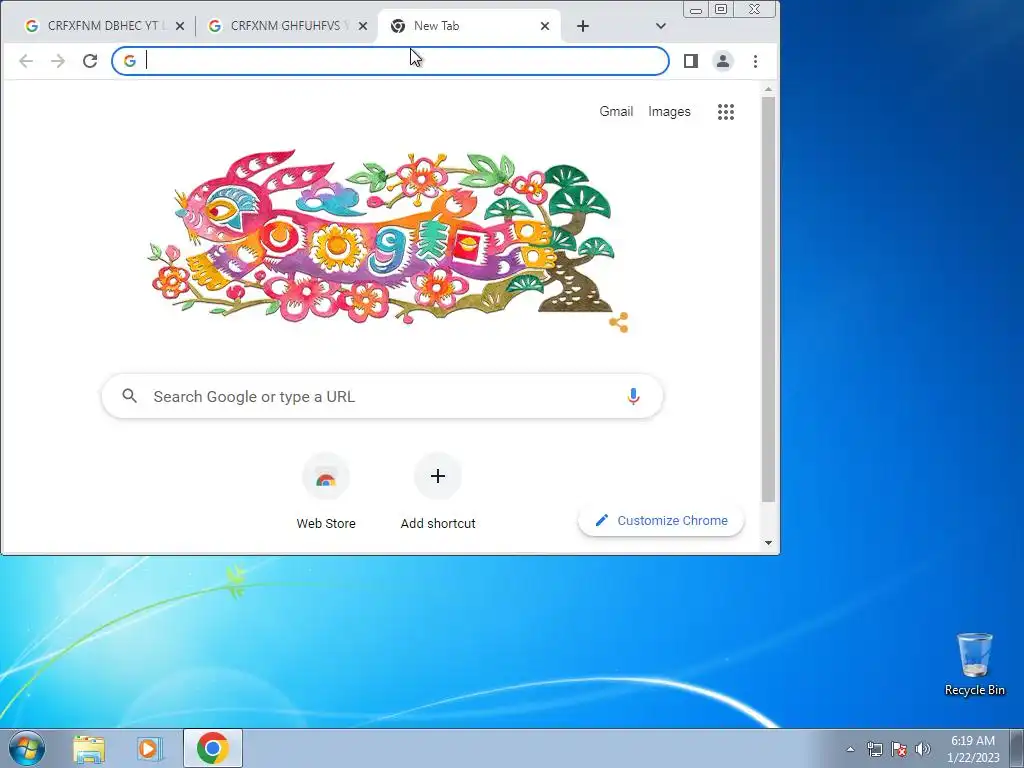The image size is (1024, 768).
Task: Close the New Tab tab
Action: coord(545,26)
